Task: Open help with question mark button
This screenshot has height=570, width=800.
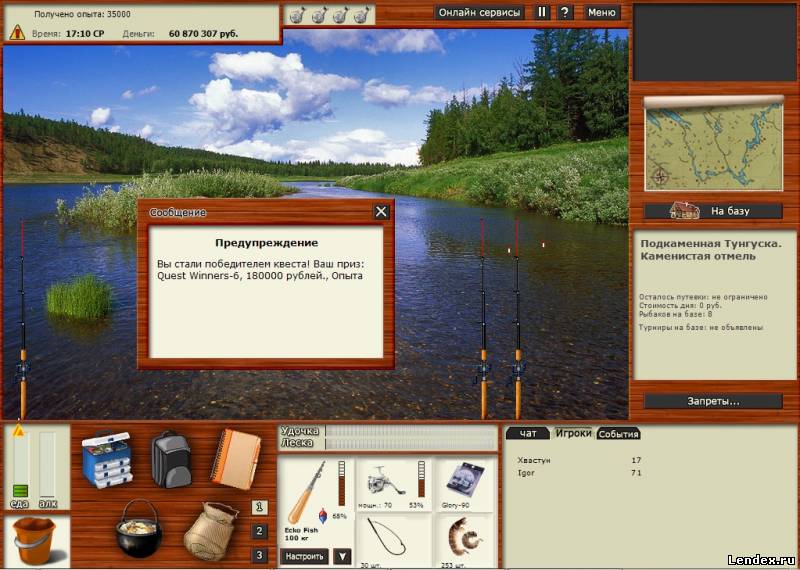Action: click(x=564, y=12)
